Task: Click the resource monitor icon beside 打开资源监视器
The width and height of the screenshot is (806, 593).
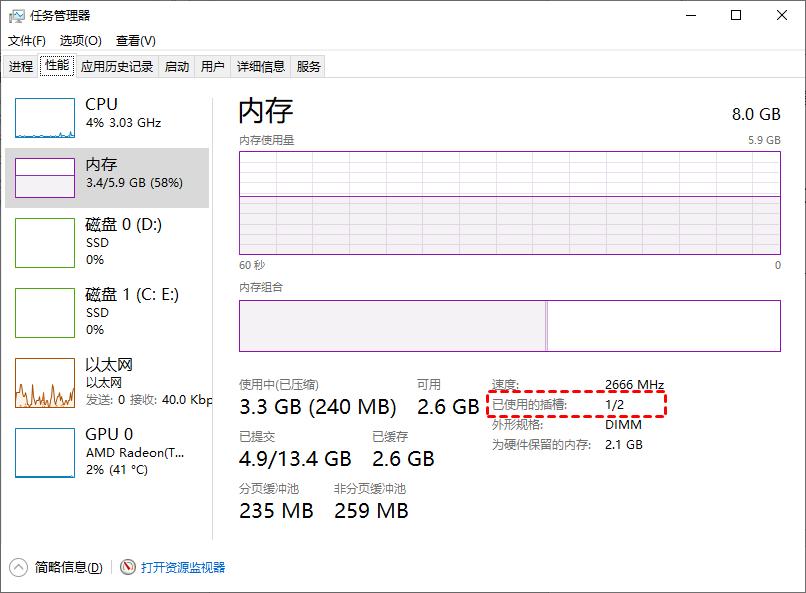Action: pyautogui.click(x=127, y=566)
